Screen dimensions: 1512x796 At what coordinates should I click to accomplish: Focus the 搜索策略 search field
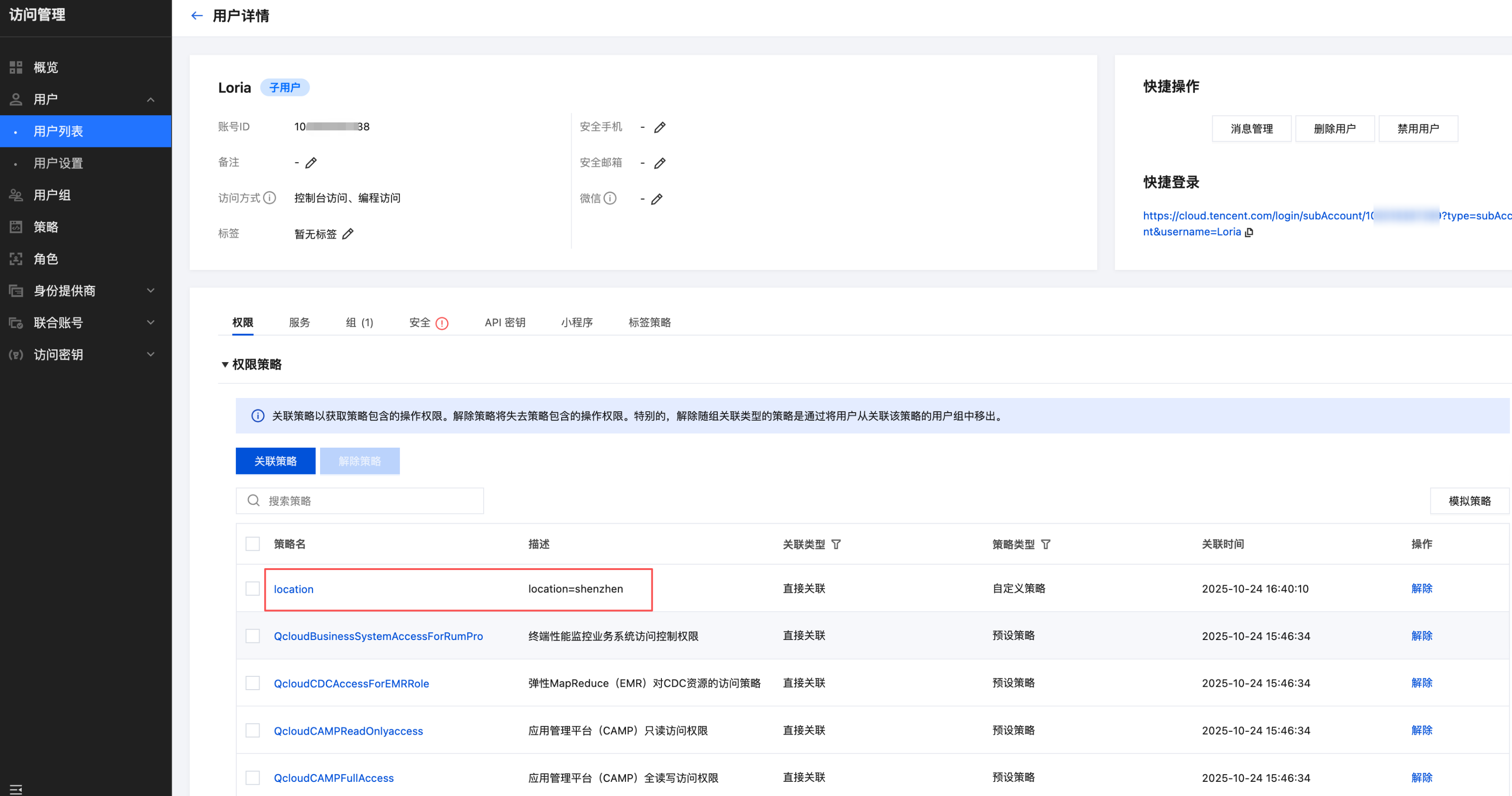click(370, 501)
